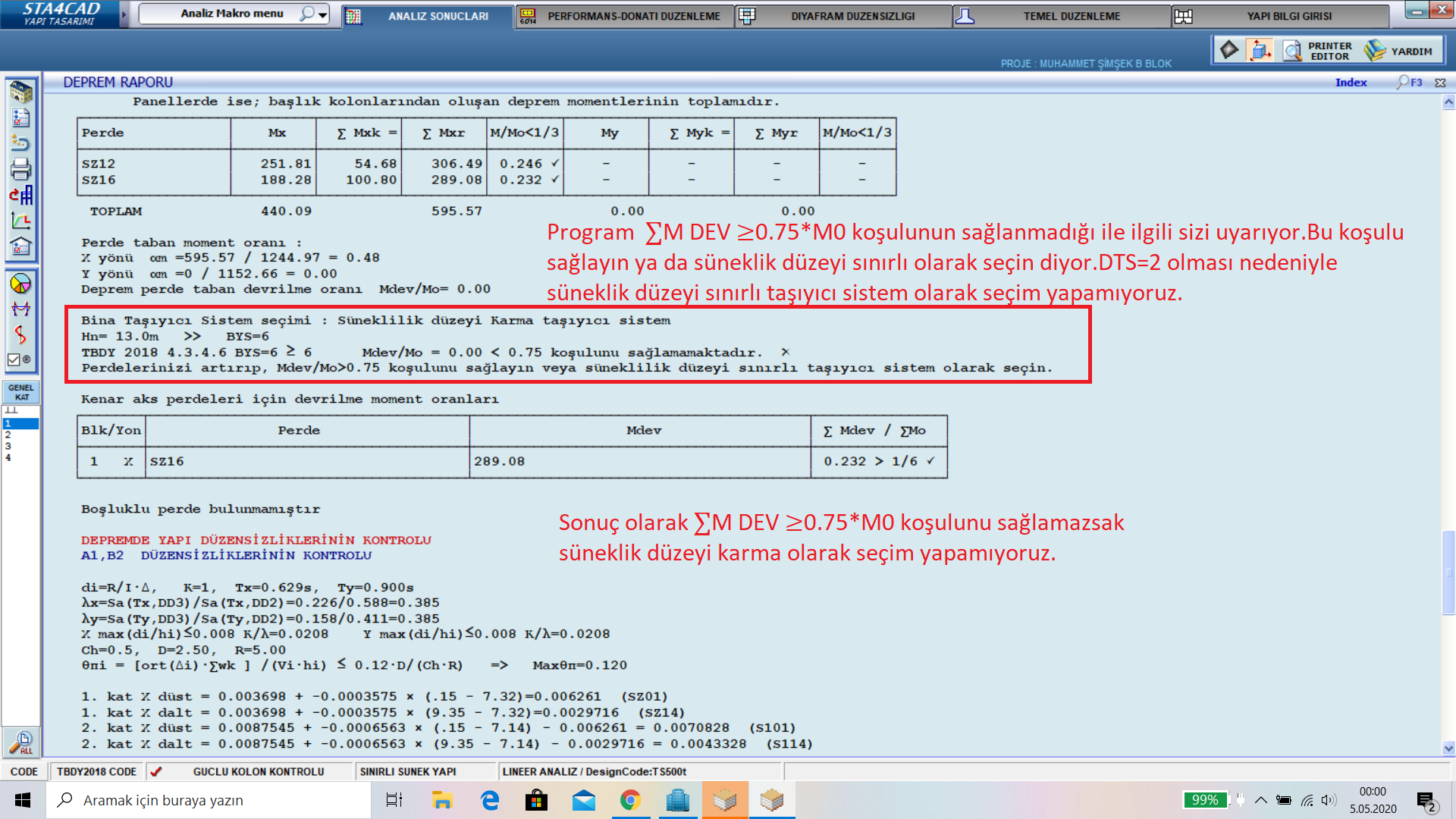Click scroll down arrow of report scrollbar

click(1448, 748)
